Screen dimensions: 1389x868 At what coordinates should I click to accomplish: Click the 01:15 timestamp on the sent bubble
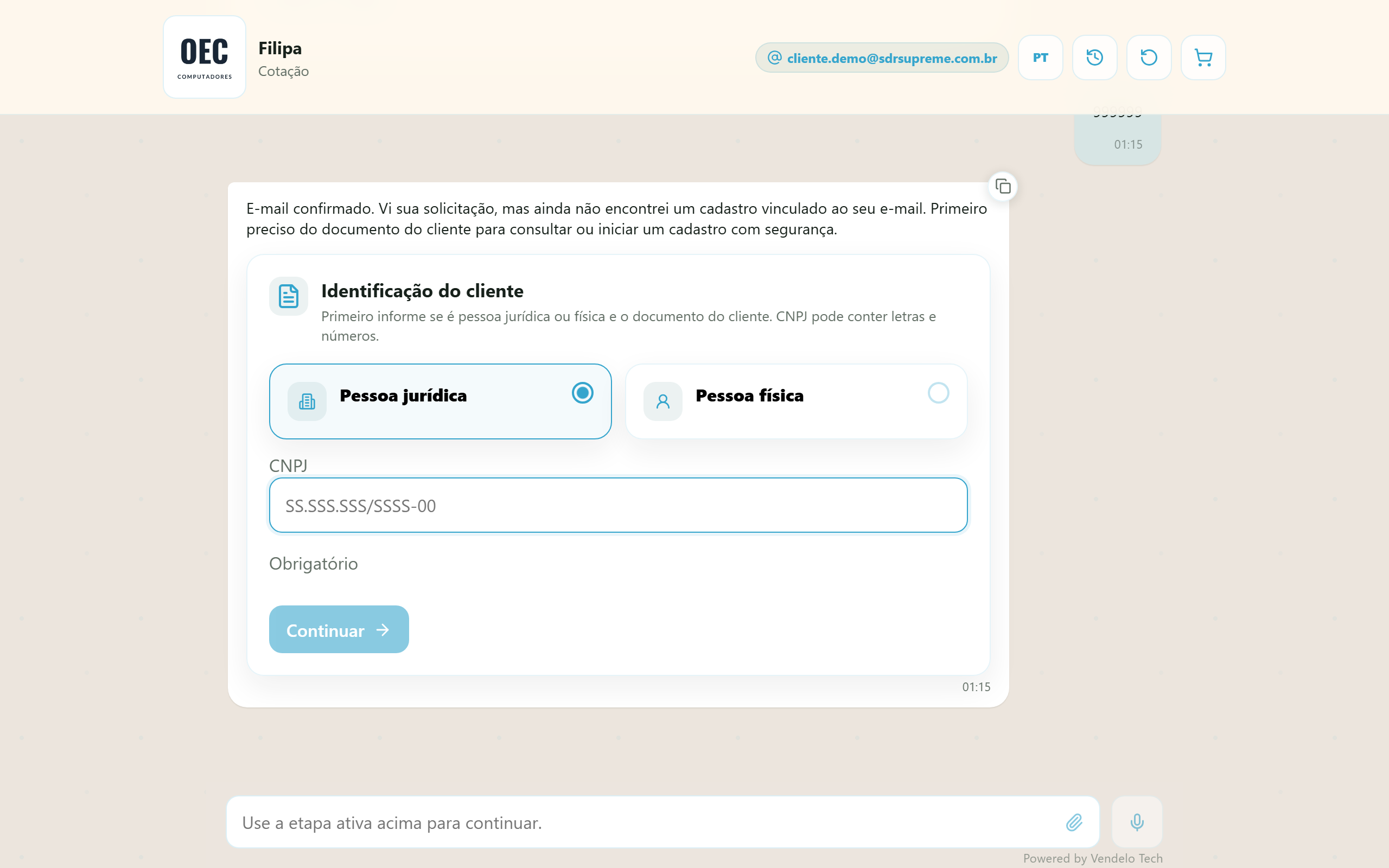click(x=1128, y=145)
